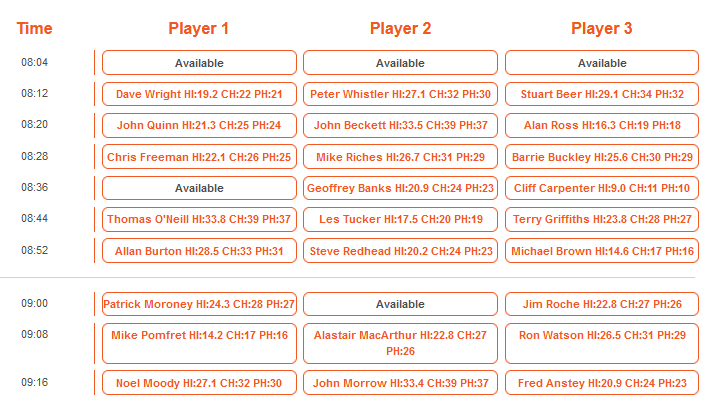Open Alastair MacArthur's 09:08 booking
The image size is (724, 404).
400,344
